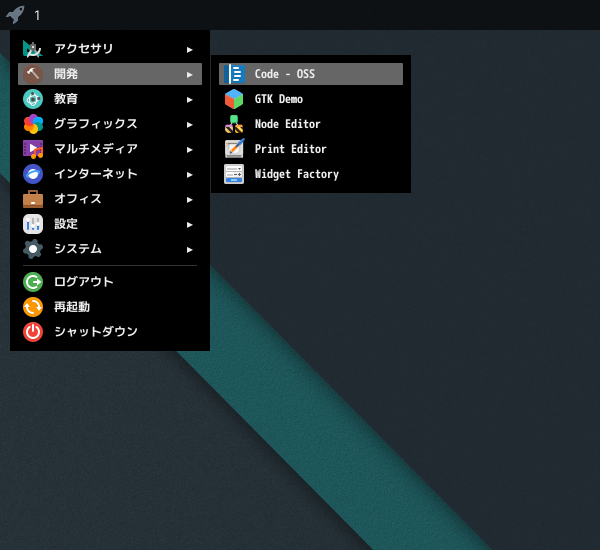Click the Node Editor icon

pyautogui.click(x=234, y=124)
